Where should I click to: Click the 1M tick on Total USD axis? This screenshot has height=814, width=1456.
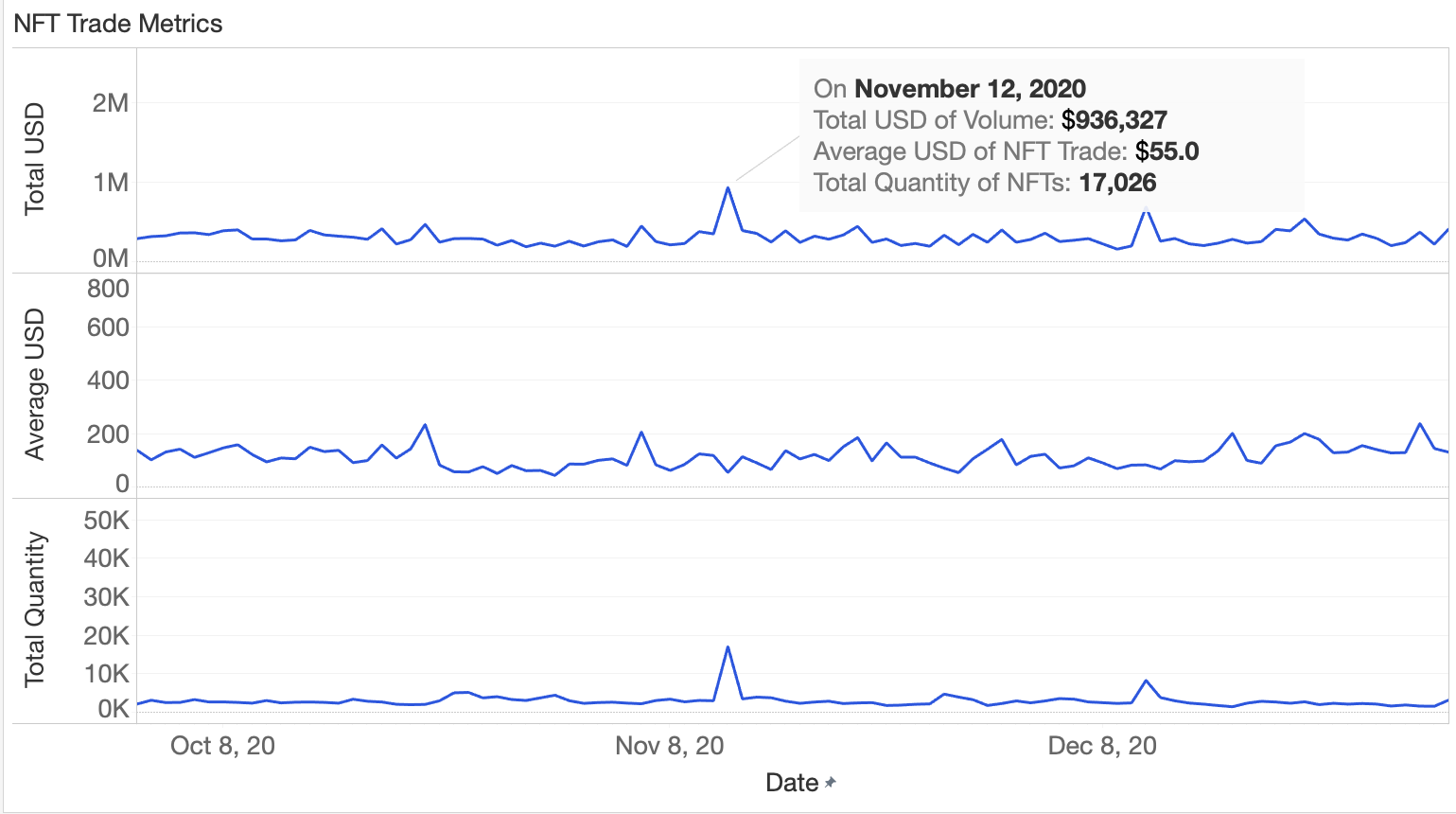(x=110, y=183)
